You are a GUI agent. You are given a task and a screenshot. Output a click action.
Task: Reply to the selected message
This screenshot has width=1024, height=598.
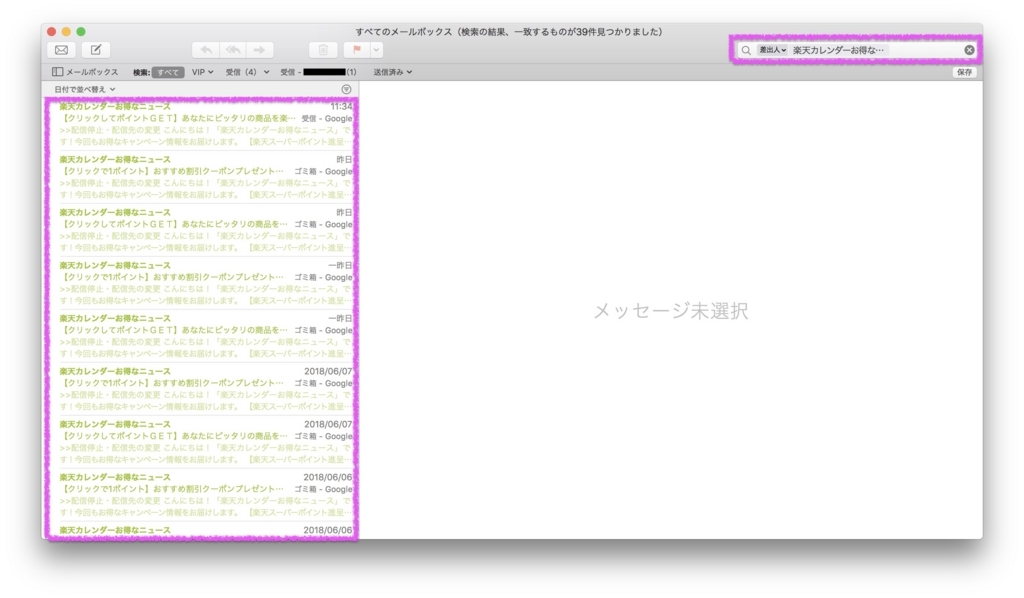coord(207,50)
